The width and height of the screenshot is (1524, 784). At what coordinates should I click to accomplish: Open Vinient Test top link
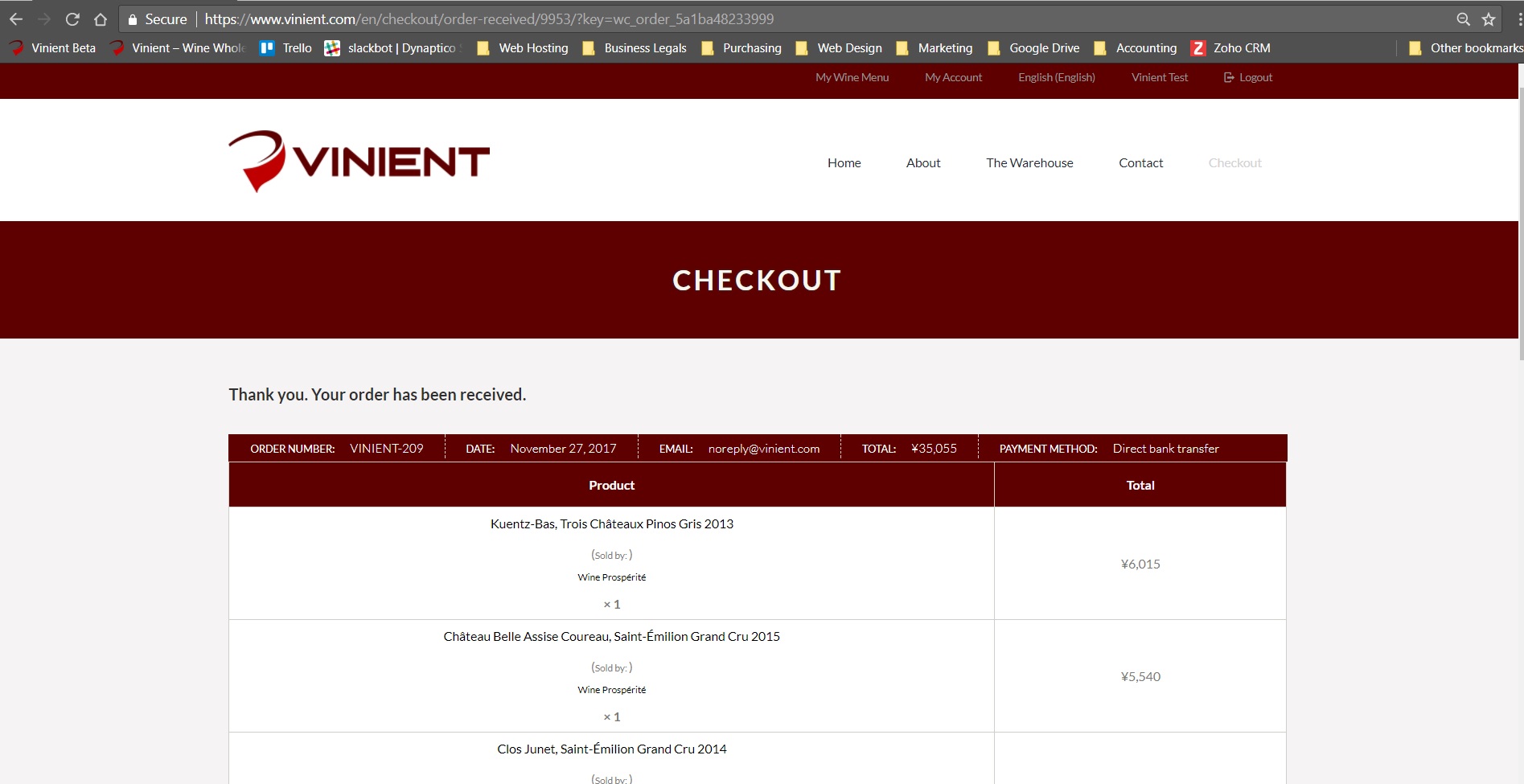point(1159,77)
